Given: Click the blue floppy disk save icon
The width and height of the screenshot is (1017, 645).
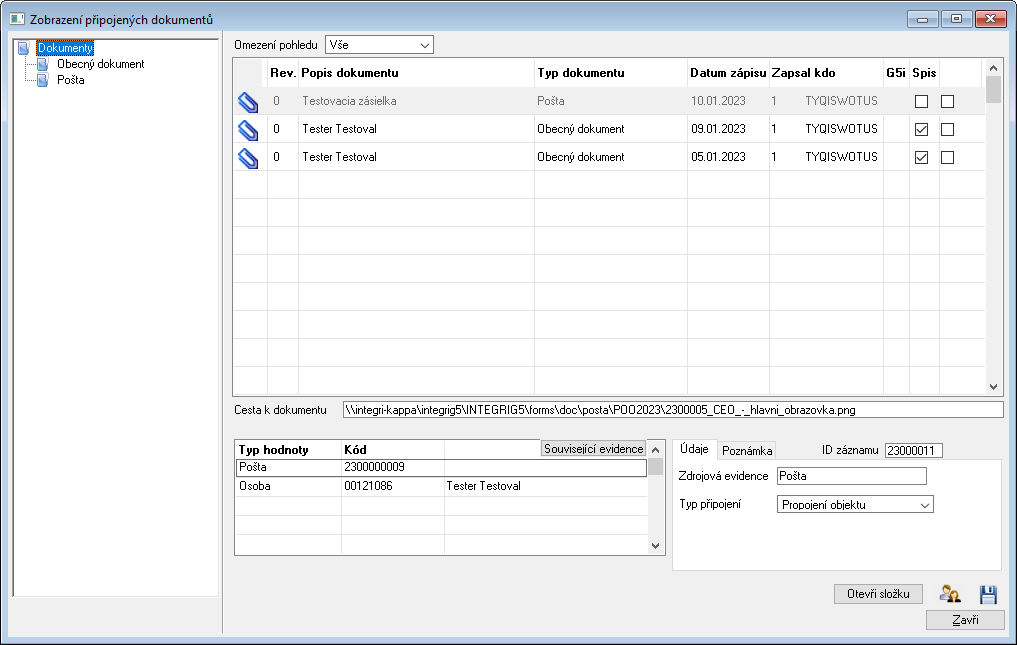Looking at the screenshot, I should 988,594.
